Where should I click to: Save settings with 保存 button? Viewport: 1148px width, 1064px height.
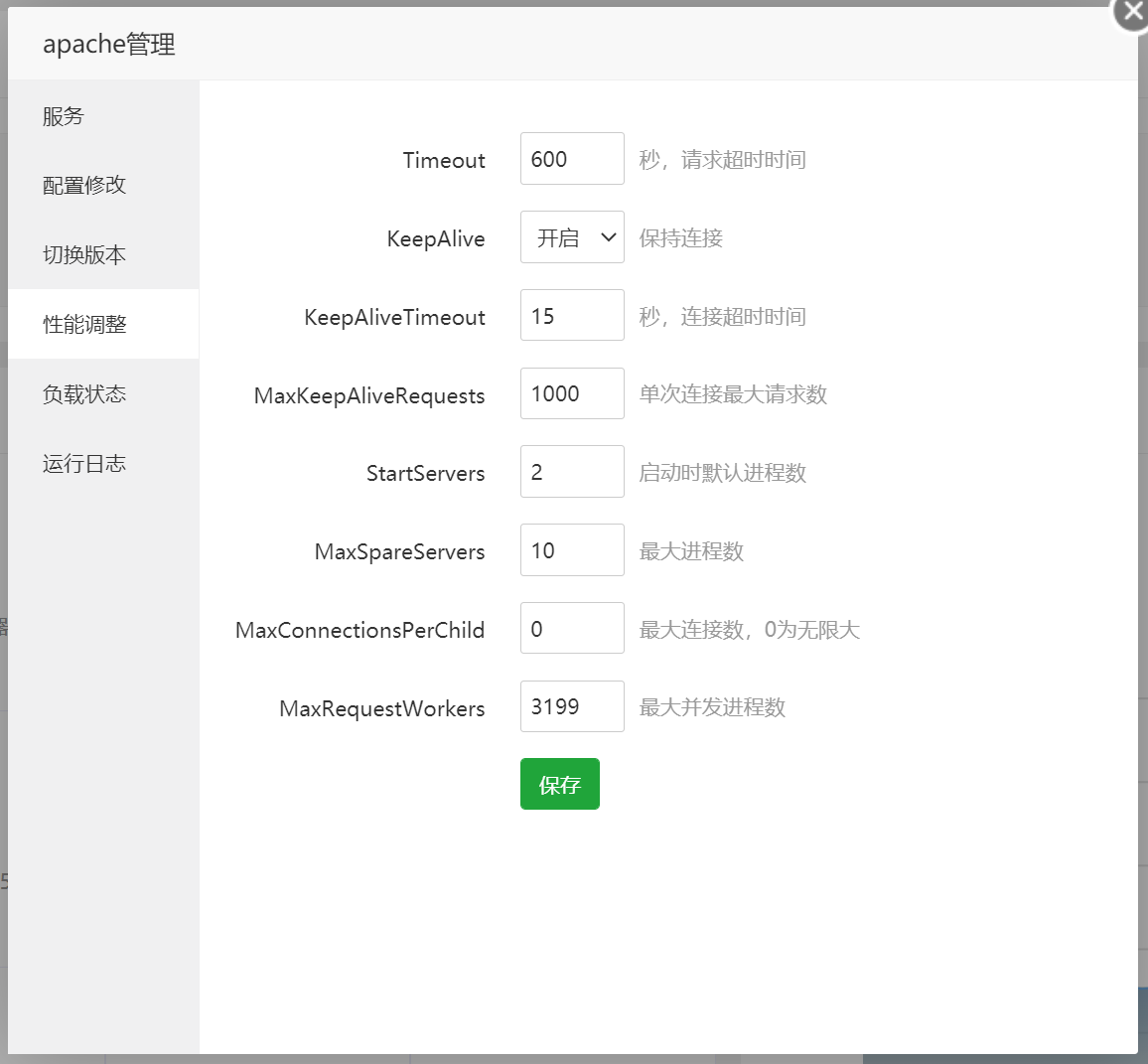pos(560,784)
